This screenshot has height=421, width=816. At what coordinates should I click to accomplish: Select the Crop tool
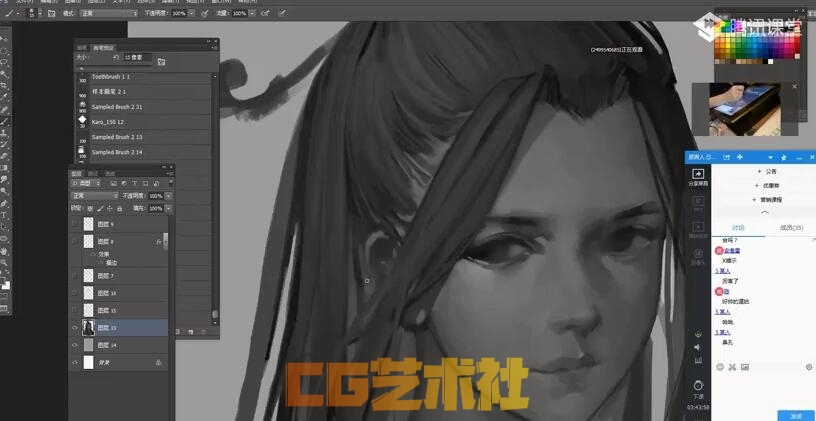click(5, 85)
